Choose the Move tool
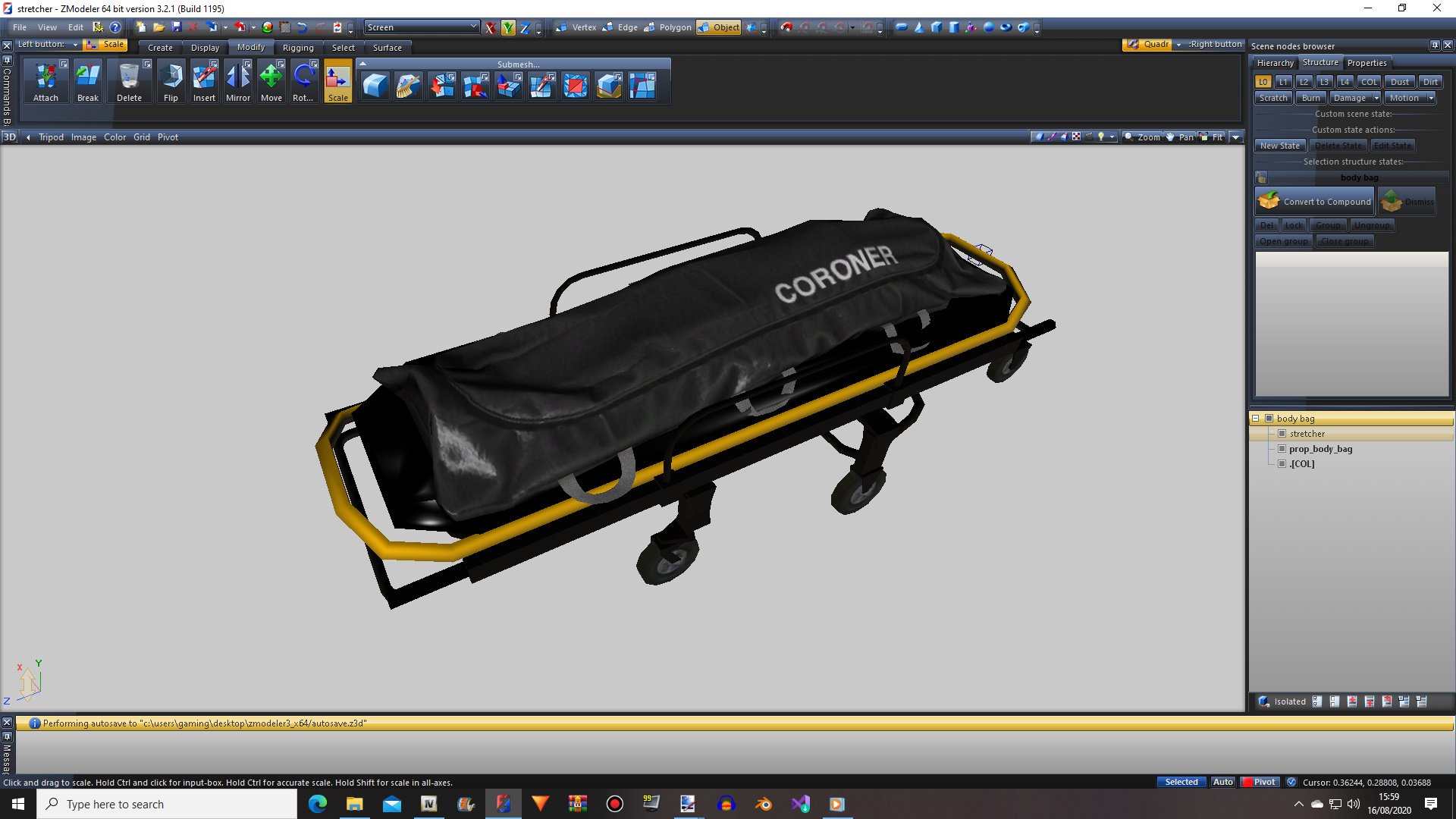 point(271,82)
